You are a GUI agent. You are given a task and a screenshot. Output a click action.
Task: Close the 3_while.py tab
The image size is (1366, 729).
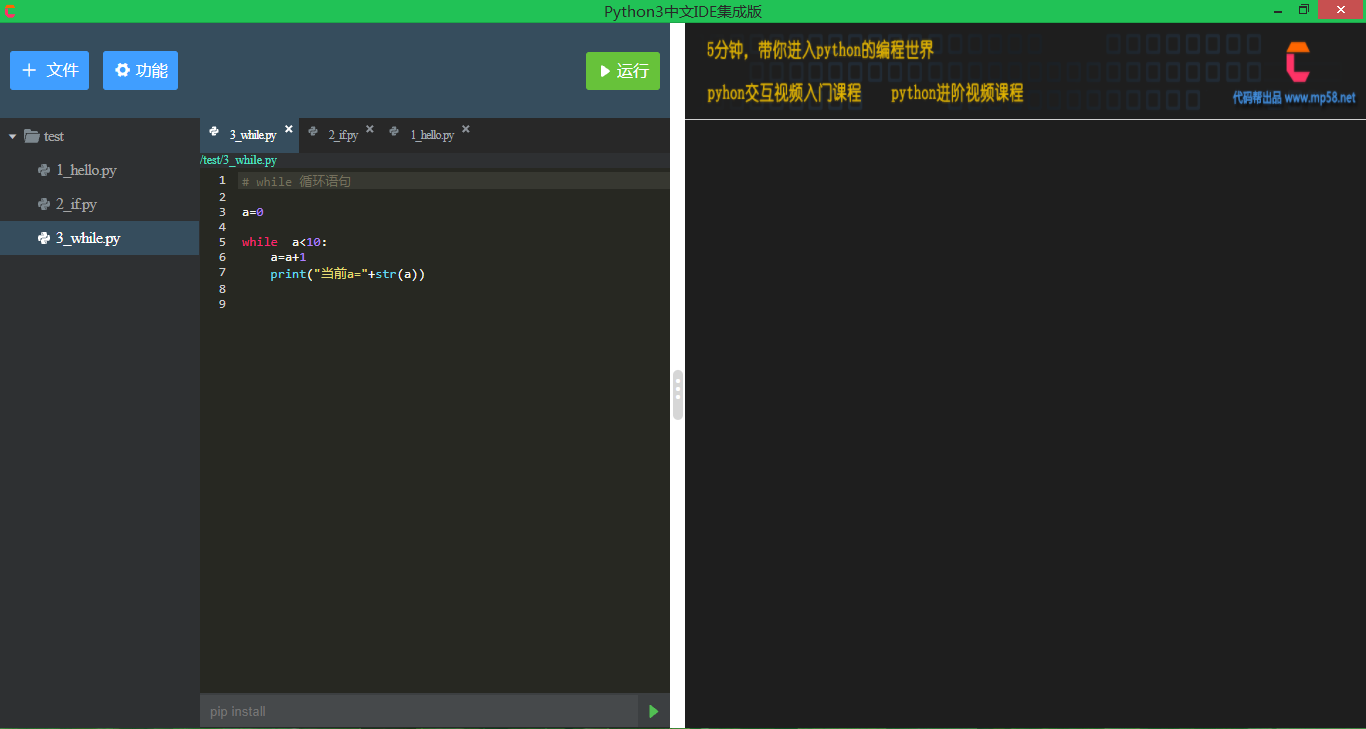pos(289,129)
